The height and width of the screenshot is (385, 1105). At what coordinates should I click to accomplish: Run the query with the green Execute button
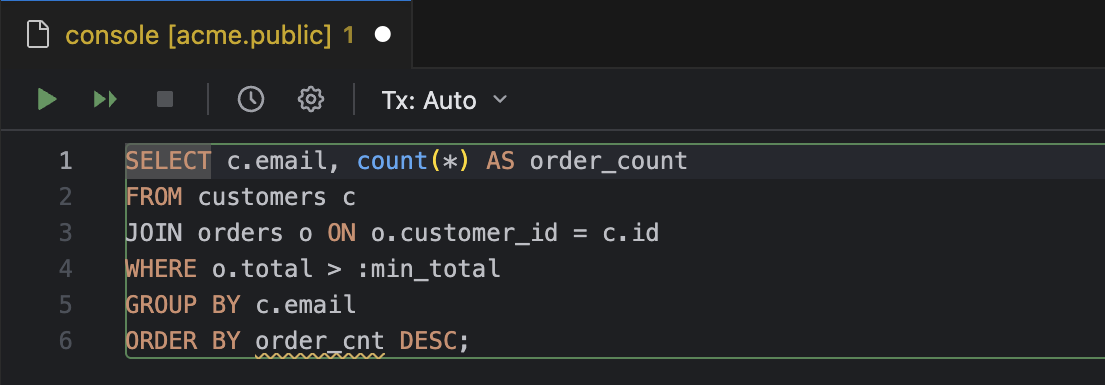coord(47,99)
